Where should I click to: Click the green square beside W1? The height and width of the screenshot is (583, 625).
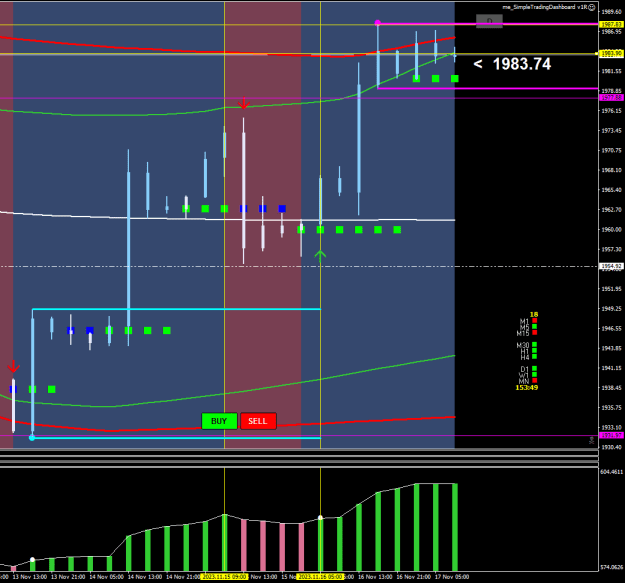[x=535, y=375]
